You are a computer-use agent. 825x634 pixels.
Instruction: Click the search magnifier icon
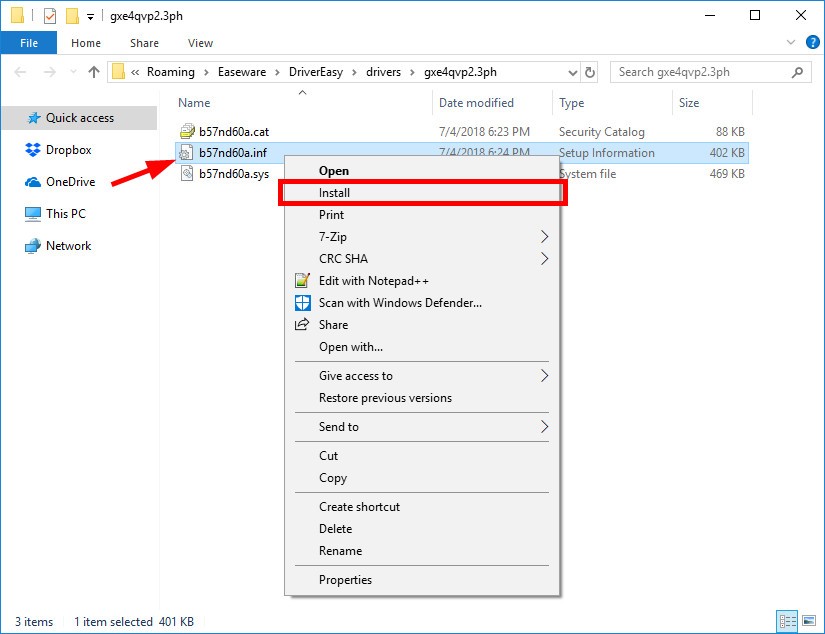coord(798,72)
